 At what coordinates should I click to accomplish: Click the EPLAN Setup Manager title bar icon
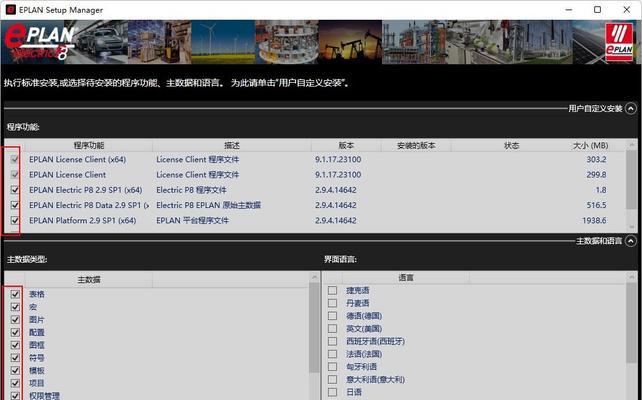pyautogui.click(x=11, y=10)
